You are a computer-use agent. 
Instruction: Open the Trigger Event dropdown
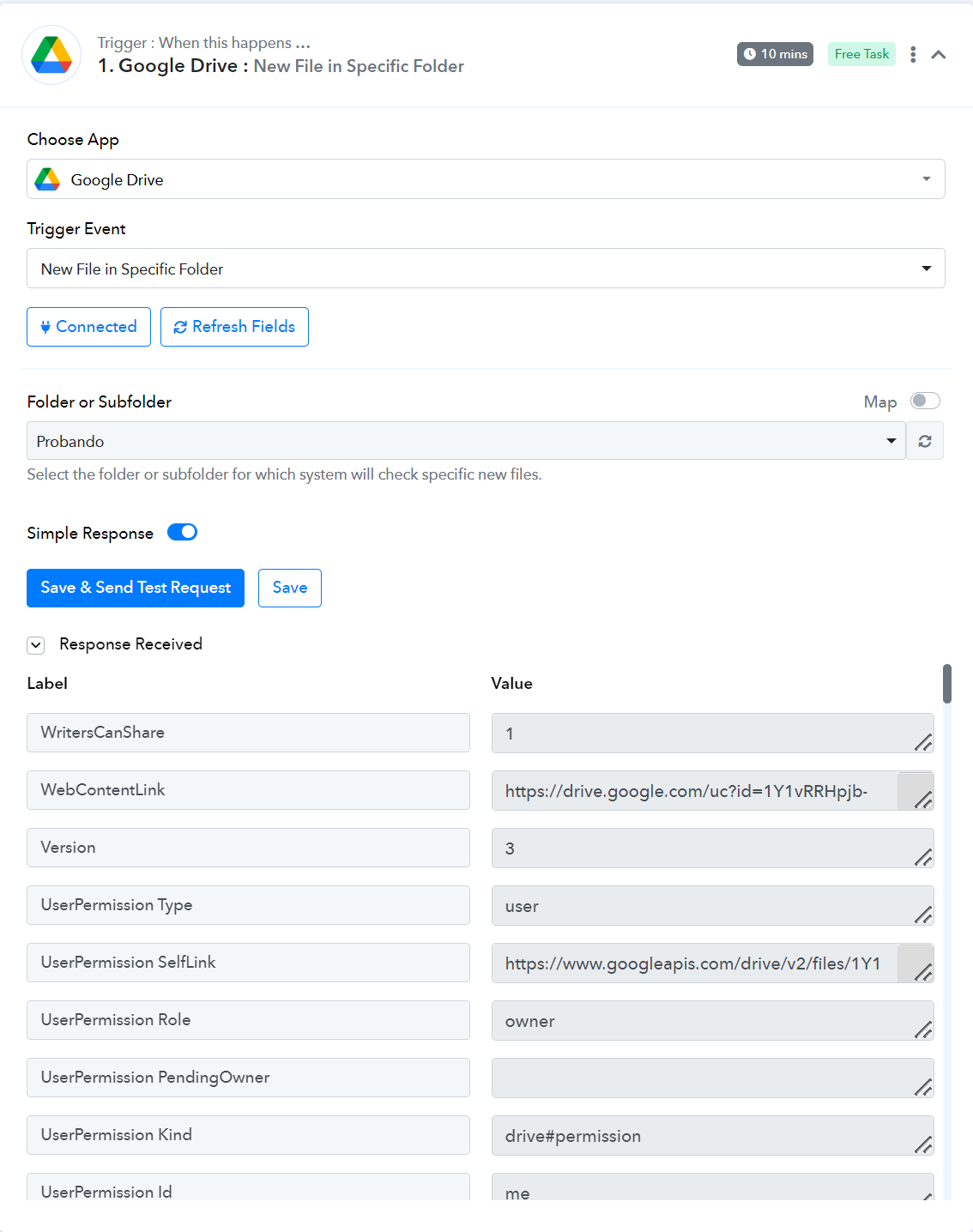(x=486, y=269)
